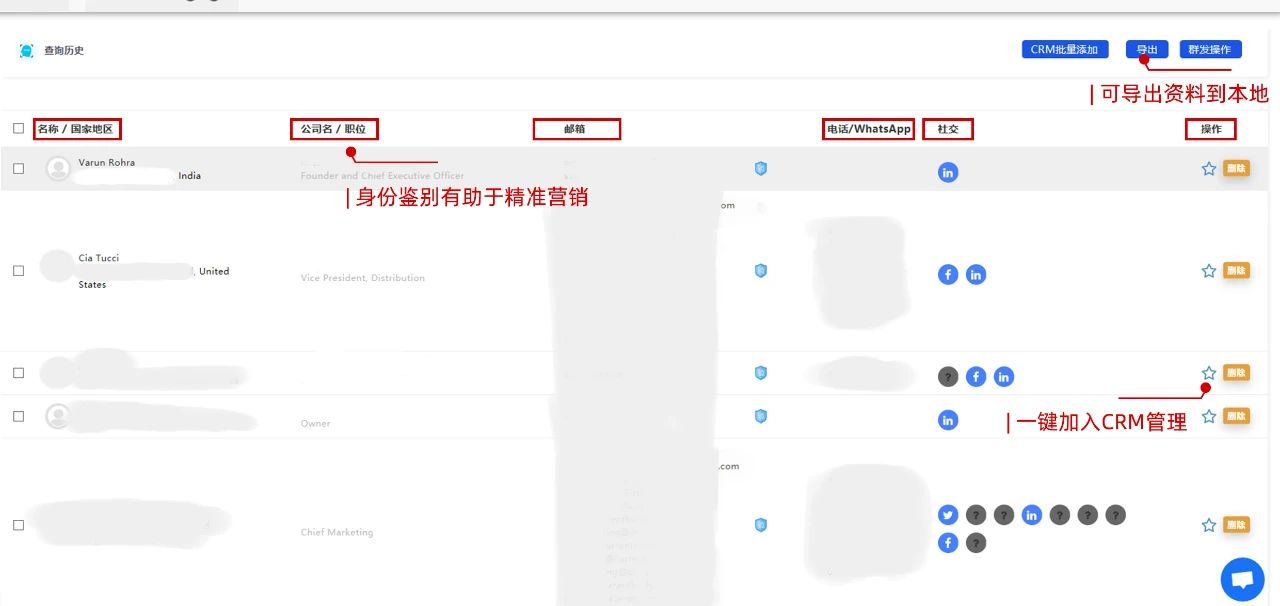Click the Twitter icon in last row

coord(948,515)
